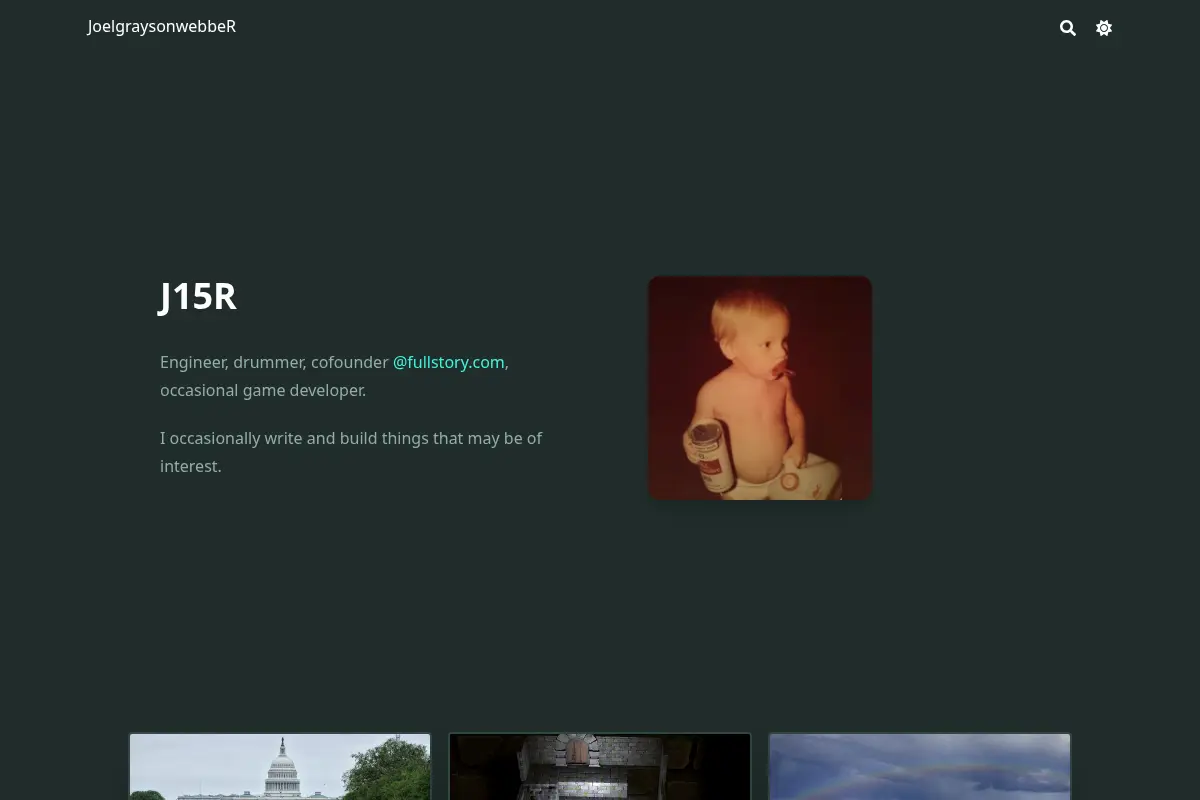The height and width of the screenshot is (800, 1200).
Task: Click the word "cofounder" in the bio
Action: [349, 362]
